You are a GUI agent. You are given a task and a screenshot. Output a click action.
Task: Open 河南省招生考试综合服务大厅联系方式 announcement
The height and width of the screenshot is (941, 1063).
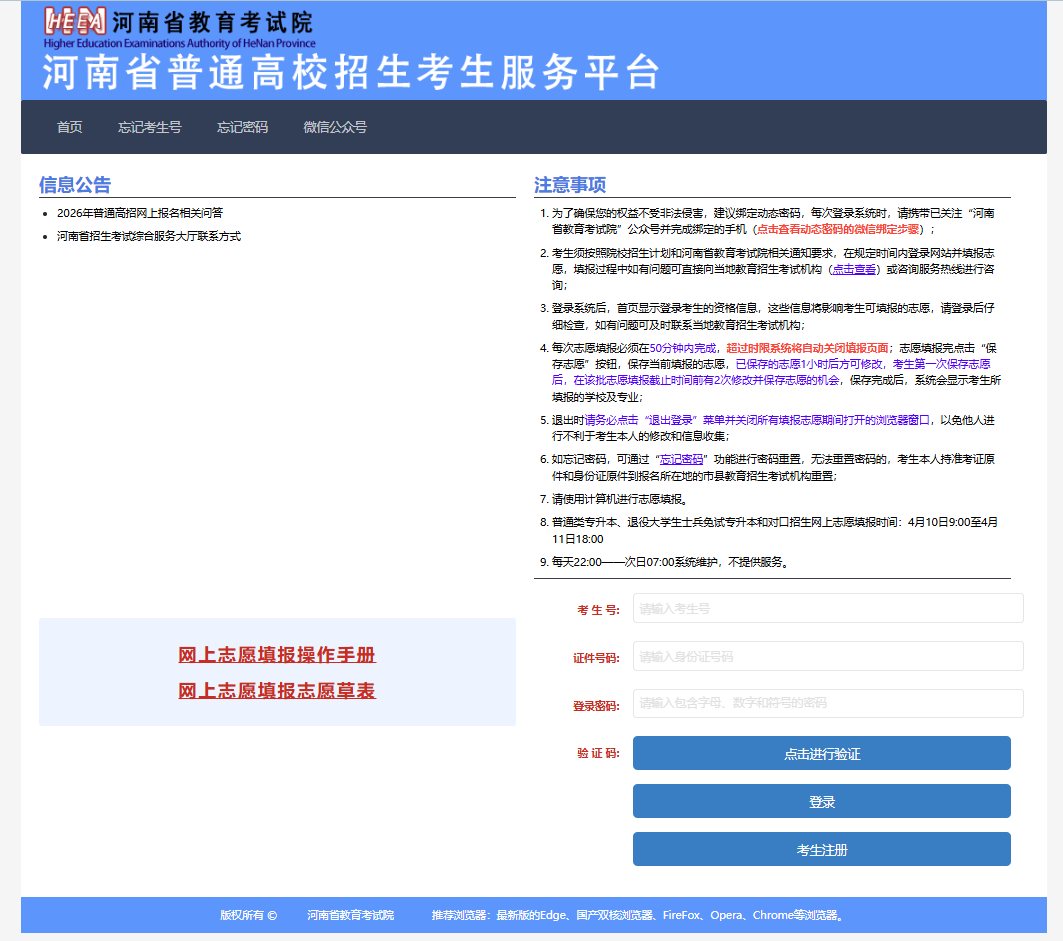[149, 236]
